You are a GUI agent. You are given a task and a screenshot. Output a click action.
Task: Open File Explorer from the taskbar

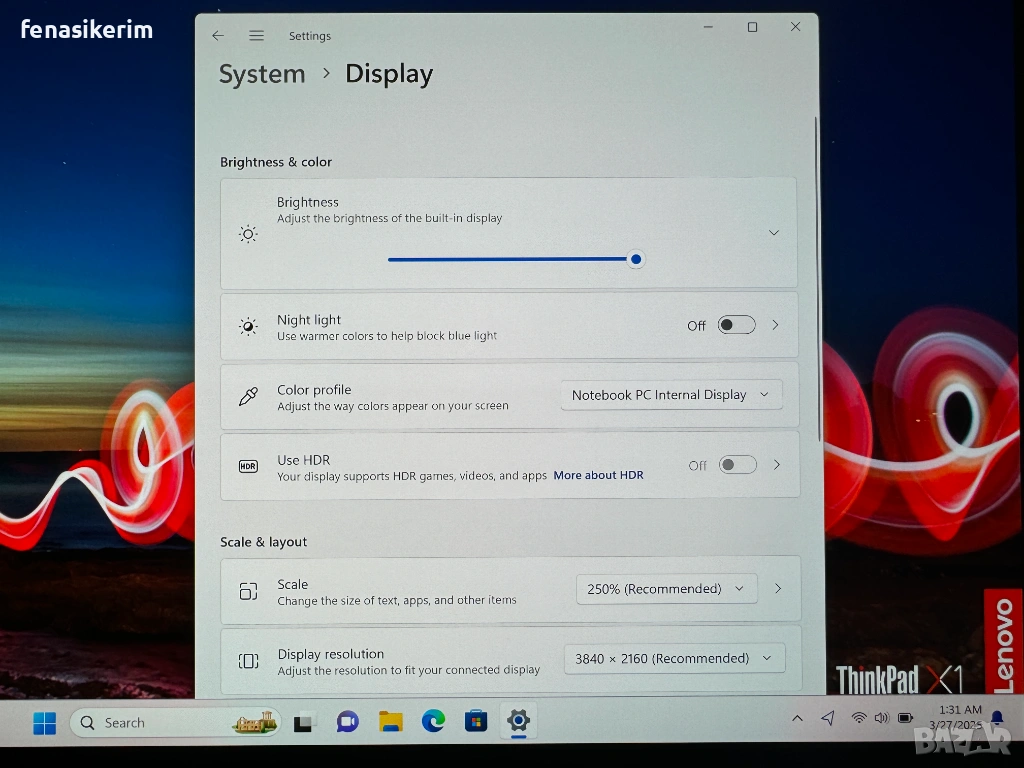click(x=390, y=721)
